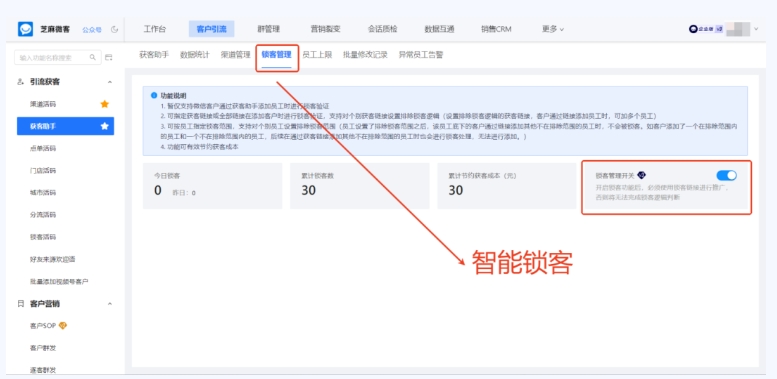
Task: Click the white star on 获客助手
Action: [x=105, y=126]
